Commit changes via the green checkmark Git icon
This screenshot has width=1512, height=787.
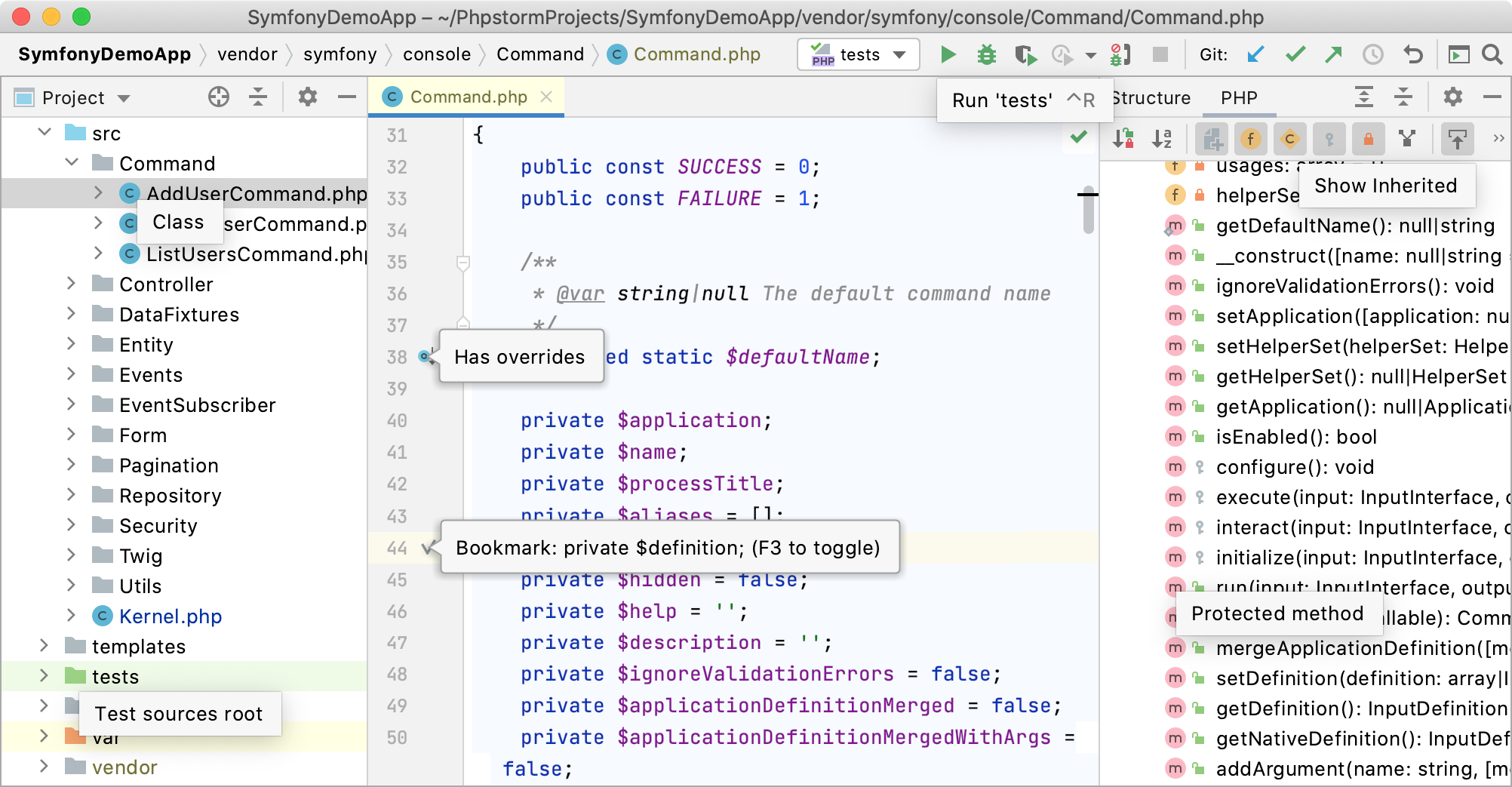pos(1295,54)
